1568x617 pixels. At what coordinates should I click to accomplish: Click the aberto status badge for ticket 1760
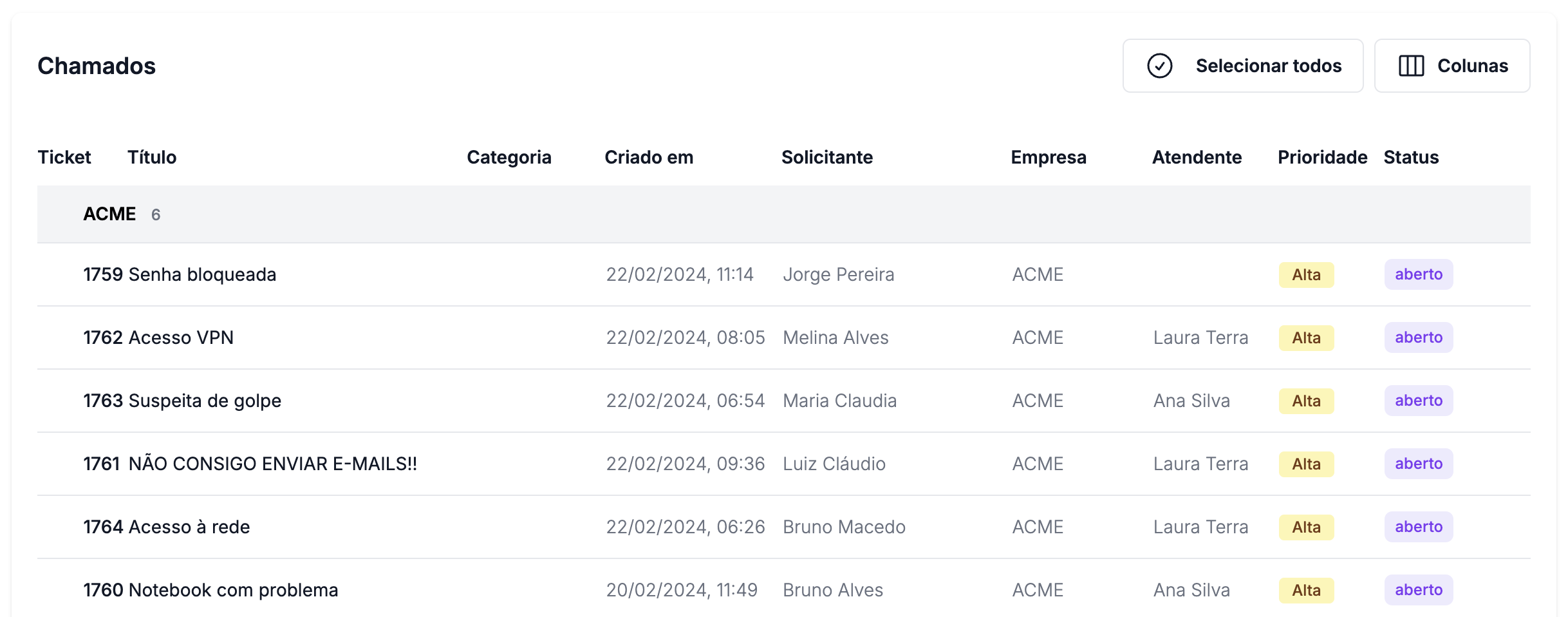click(x=1419, y=590)
